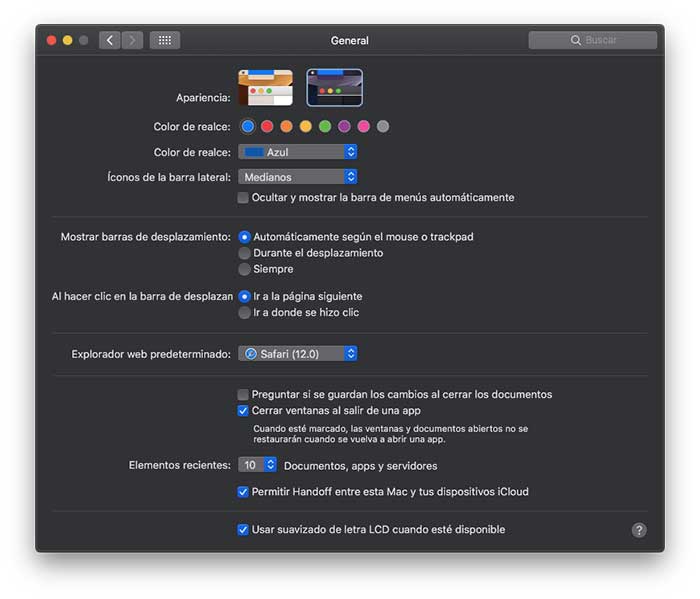Click the Íconos de la barra lateral: label
The height and width of the screenshot is (599, 700).
pos(169,177)
